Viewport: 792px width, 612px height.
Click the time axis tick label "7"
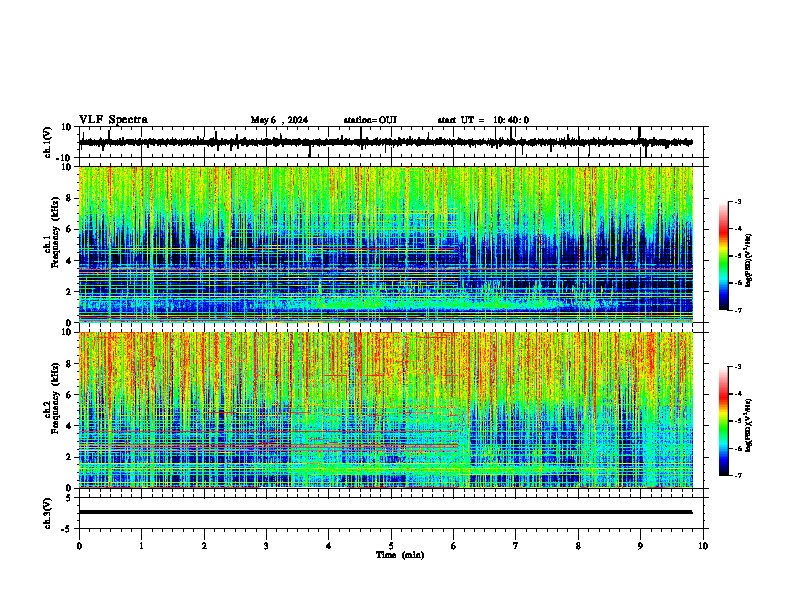coord(516,546)
